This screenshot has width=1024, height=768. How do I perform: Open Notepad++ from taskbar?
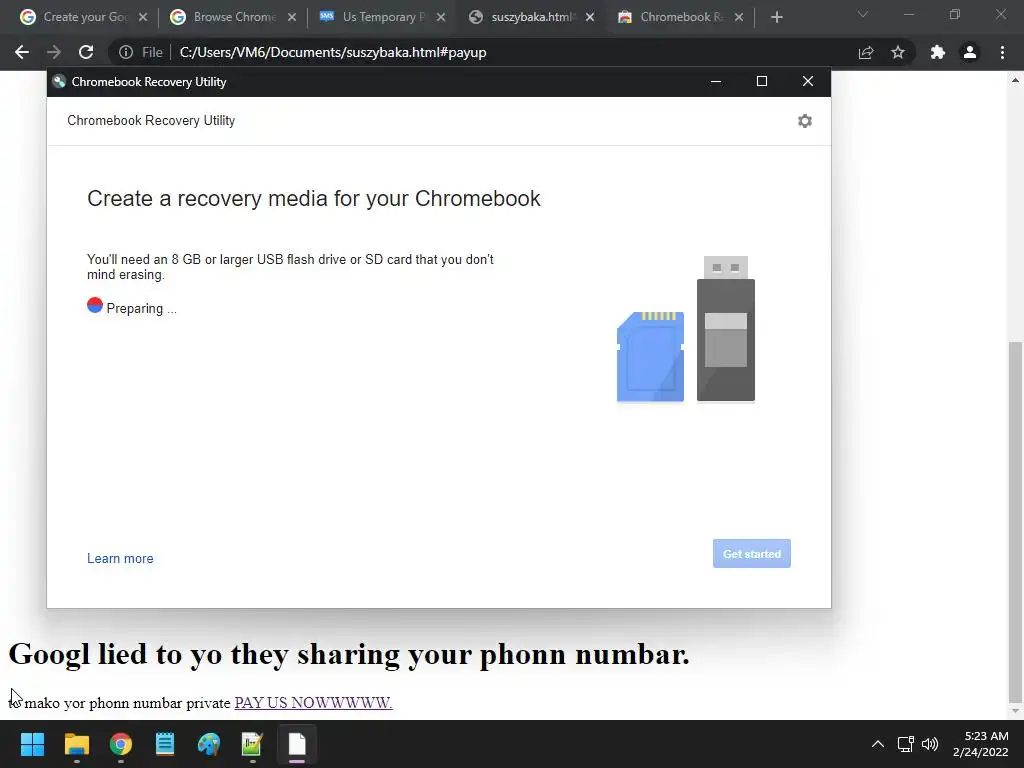(x=252, y=744)
